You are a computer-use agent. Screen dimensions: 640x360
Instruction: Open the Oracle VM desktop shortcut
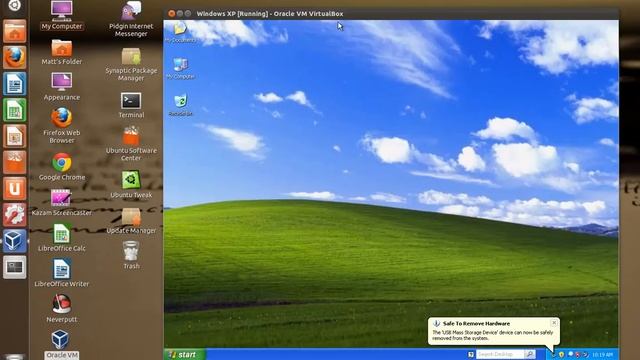coord(62,345)
